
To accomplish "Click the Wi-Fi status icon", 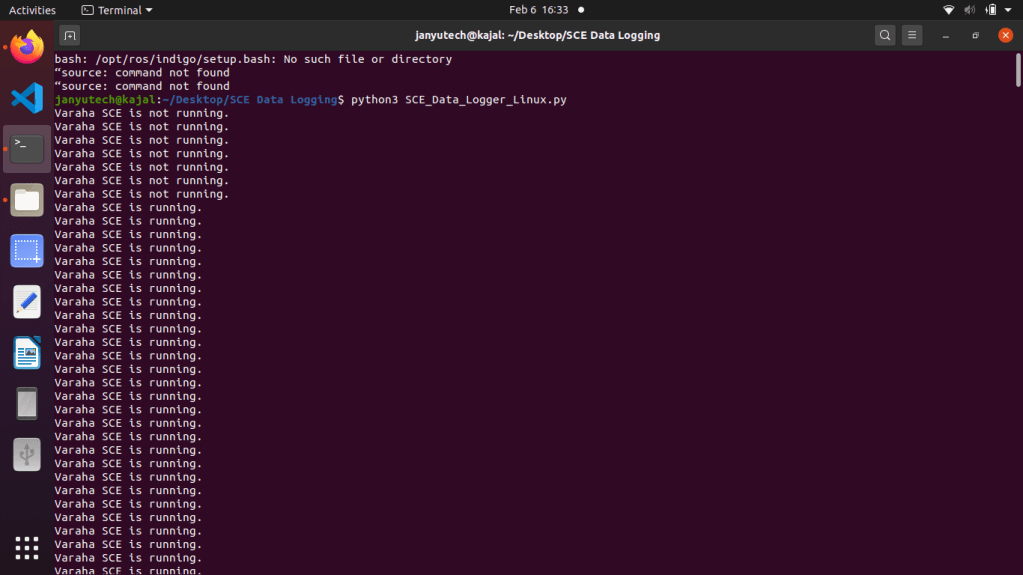I will tap(948, 10).
